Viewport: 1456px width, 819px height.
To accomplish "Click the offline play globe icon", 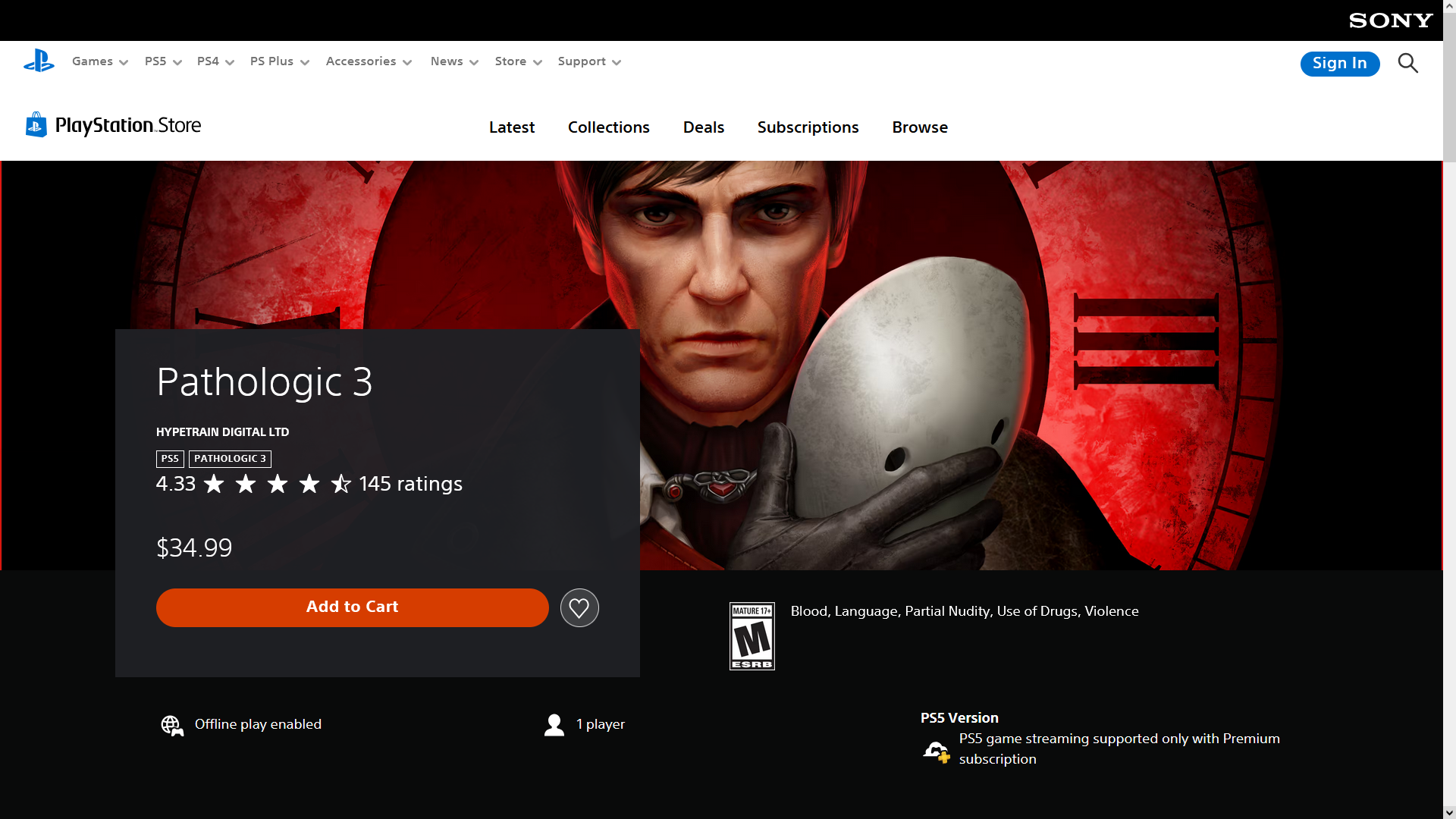I will coord(172,725).
